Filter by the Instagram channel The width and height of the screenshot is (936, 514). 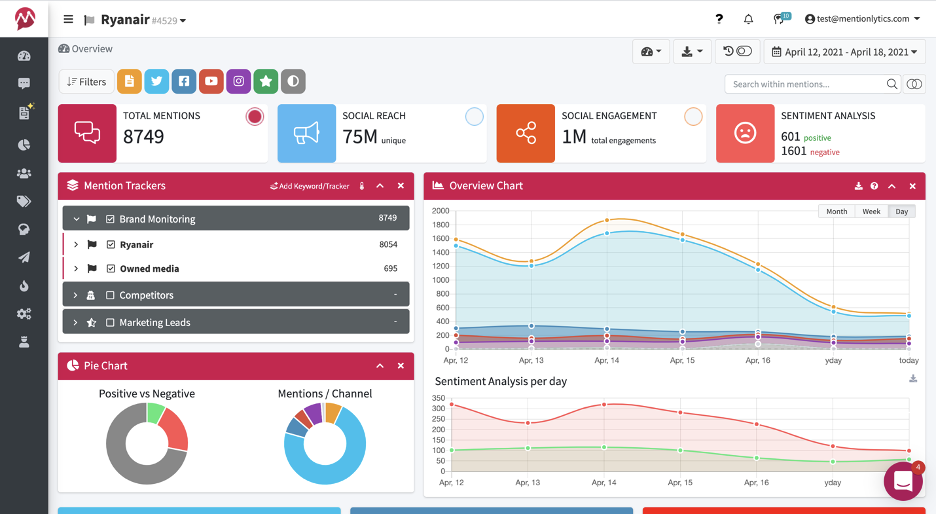point(238,81)
